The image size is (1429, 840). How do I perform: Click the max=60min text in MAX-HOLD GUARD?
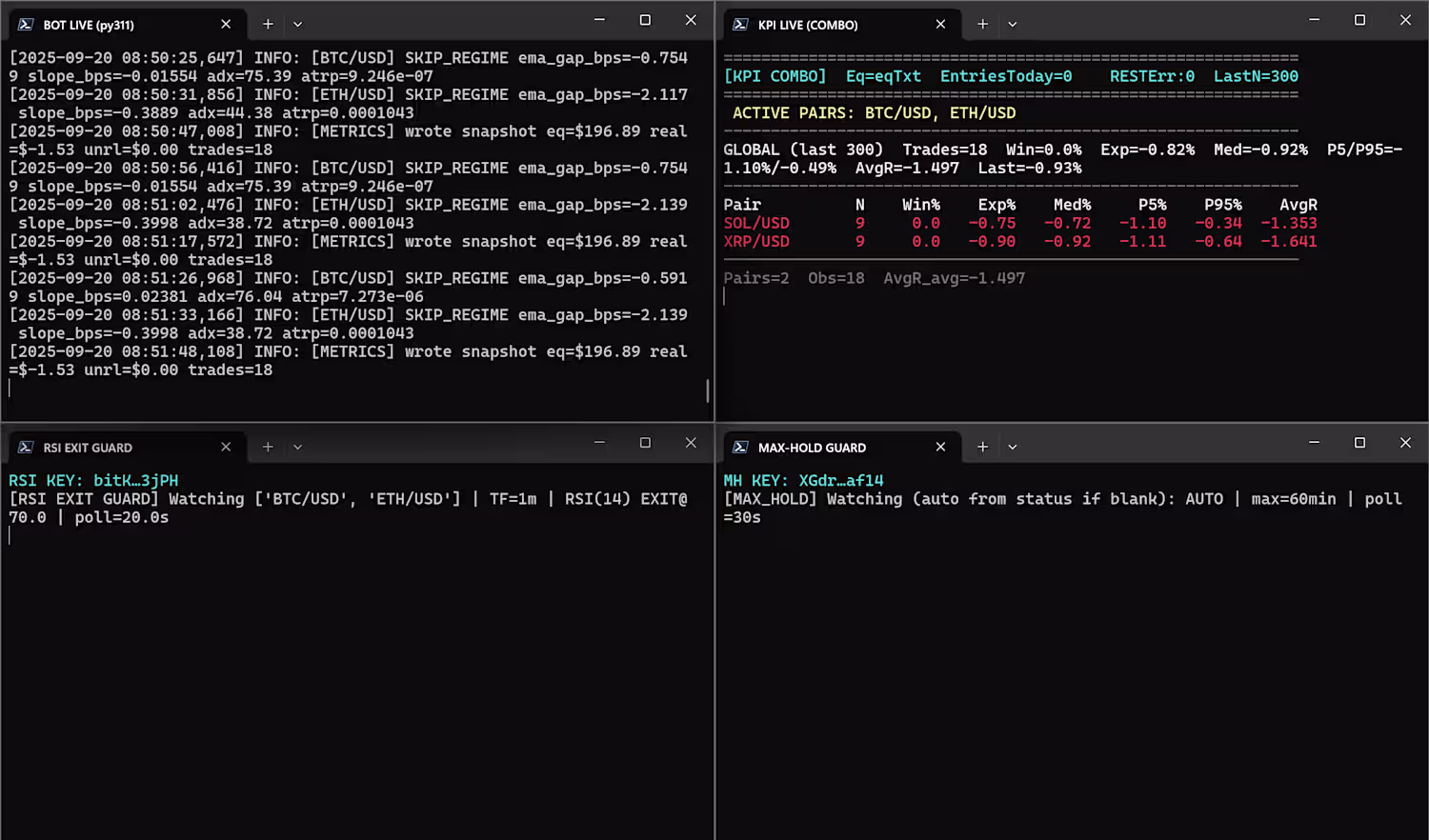(1294, 499)
